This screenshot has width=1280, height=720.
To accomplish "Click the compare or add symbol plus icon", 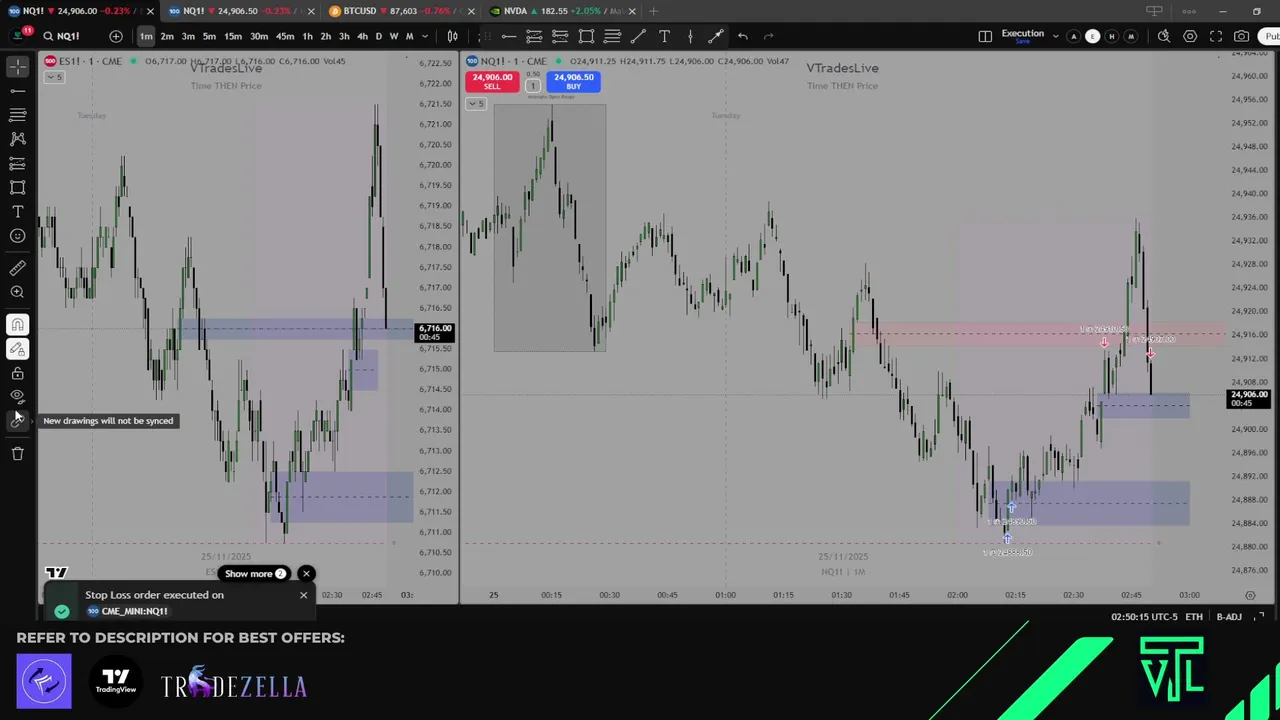I will pyautogui.click(x=116, y=36).
